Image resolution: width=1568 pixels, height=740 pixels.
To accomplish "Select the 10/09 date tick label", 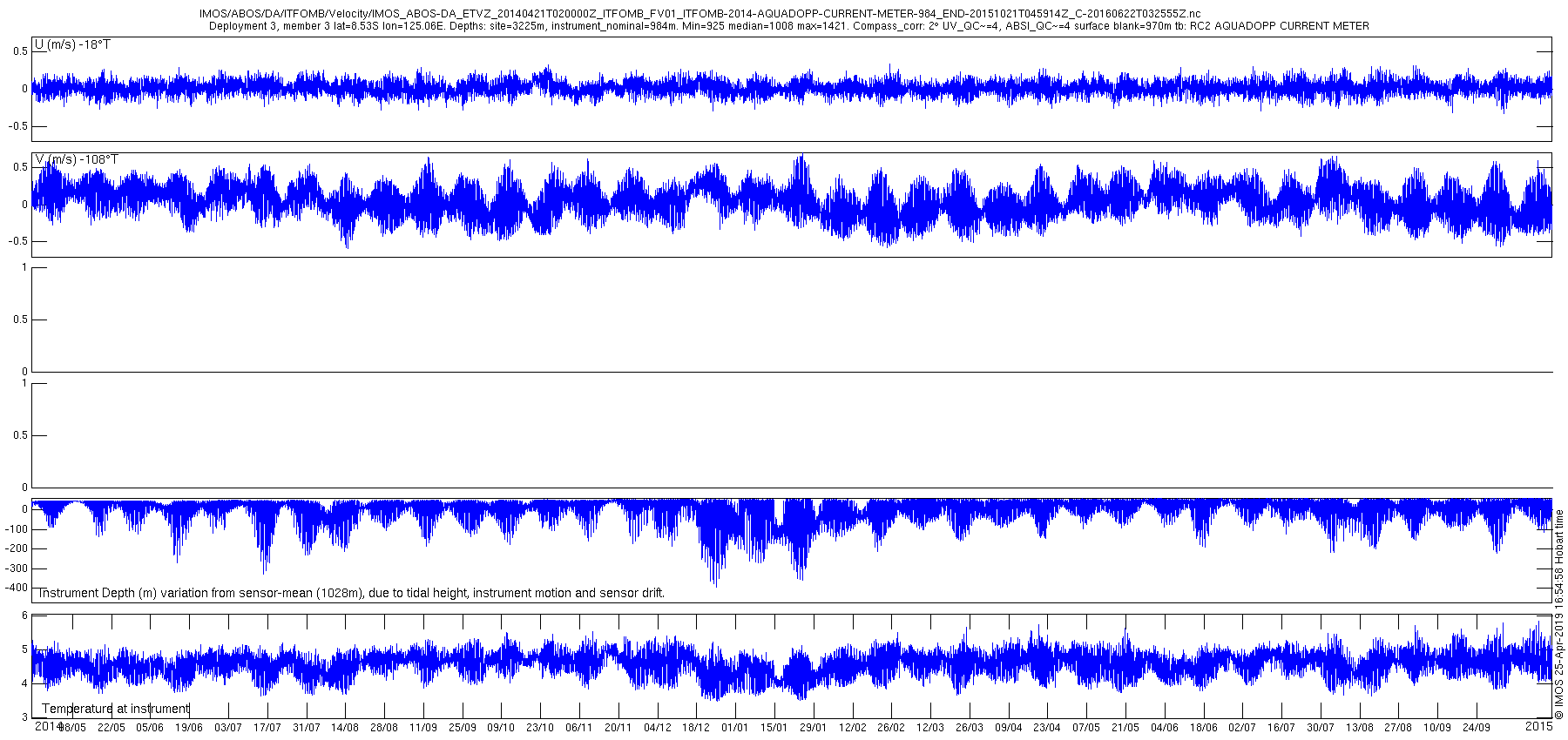I will pos(1437,728).
